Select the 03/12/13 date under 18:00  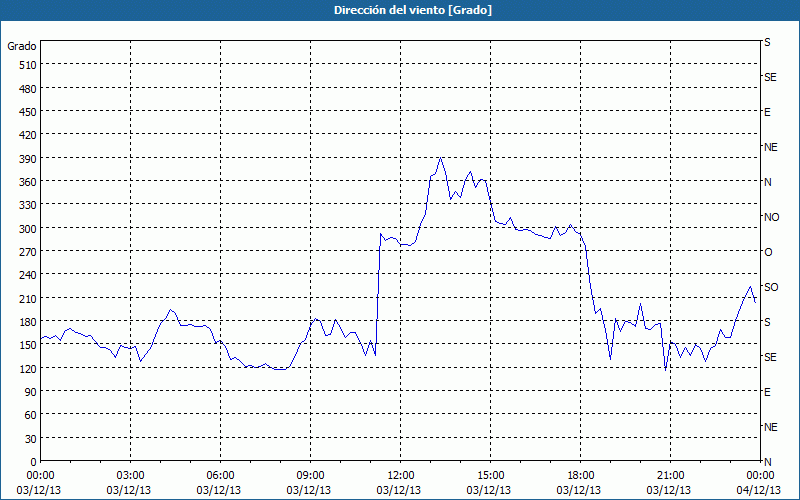point(579,490)
